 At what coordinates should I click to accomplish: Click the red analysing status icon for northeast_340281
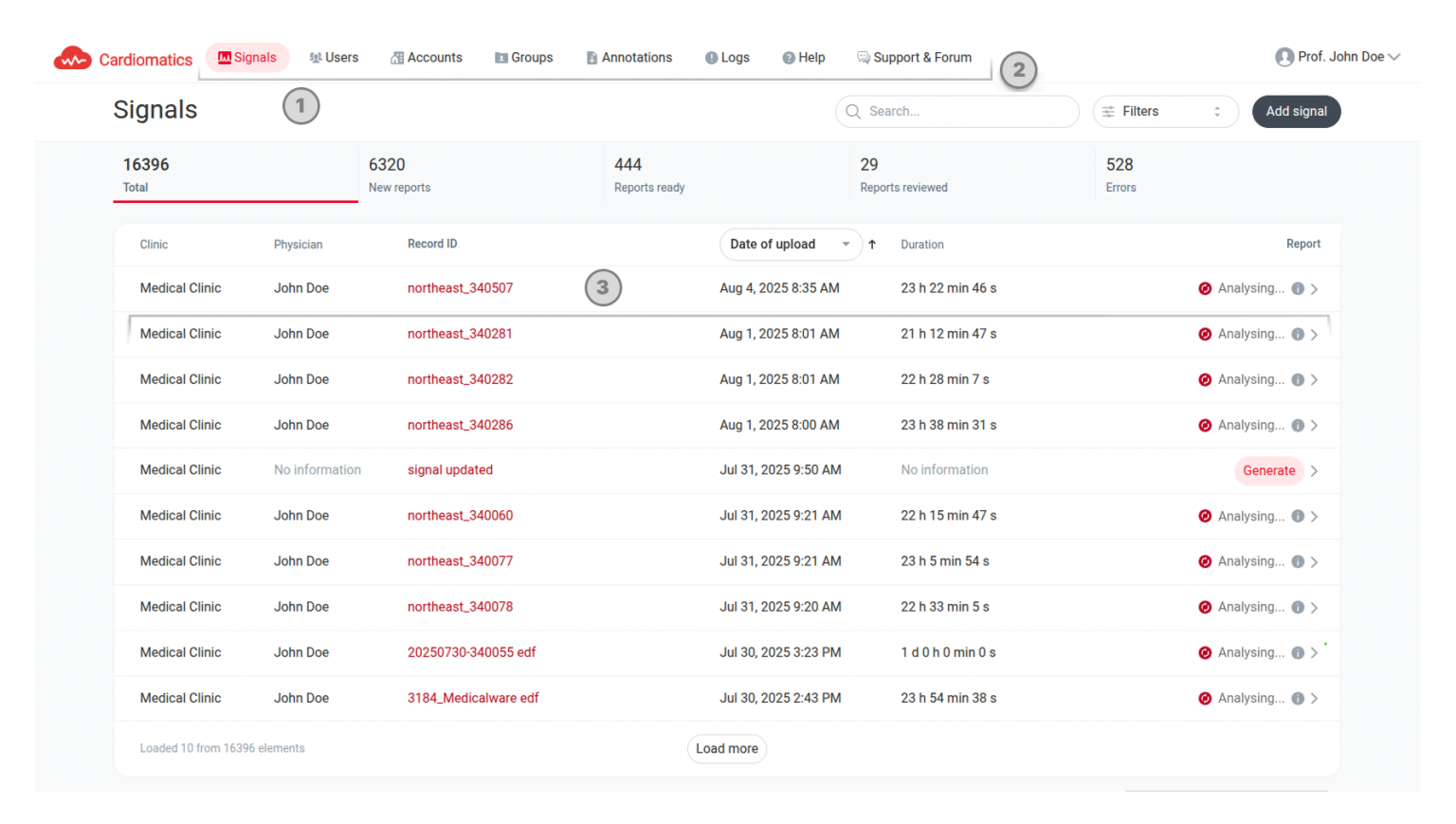(x=1205, y=335)
